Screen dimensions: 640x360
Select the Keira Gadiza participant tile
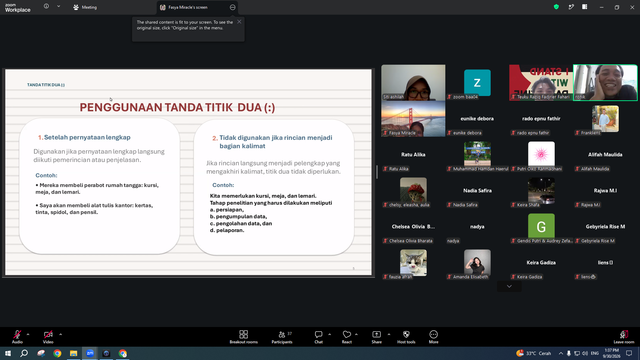[541, 262]
